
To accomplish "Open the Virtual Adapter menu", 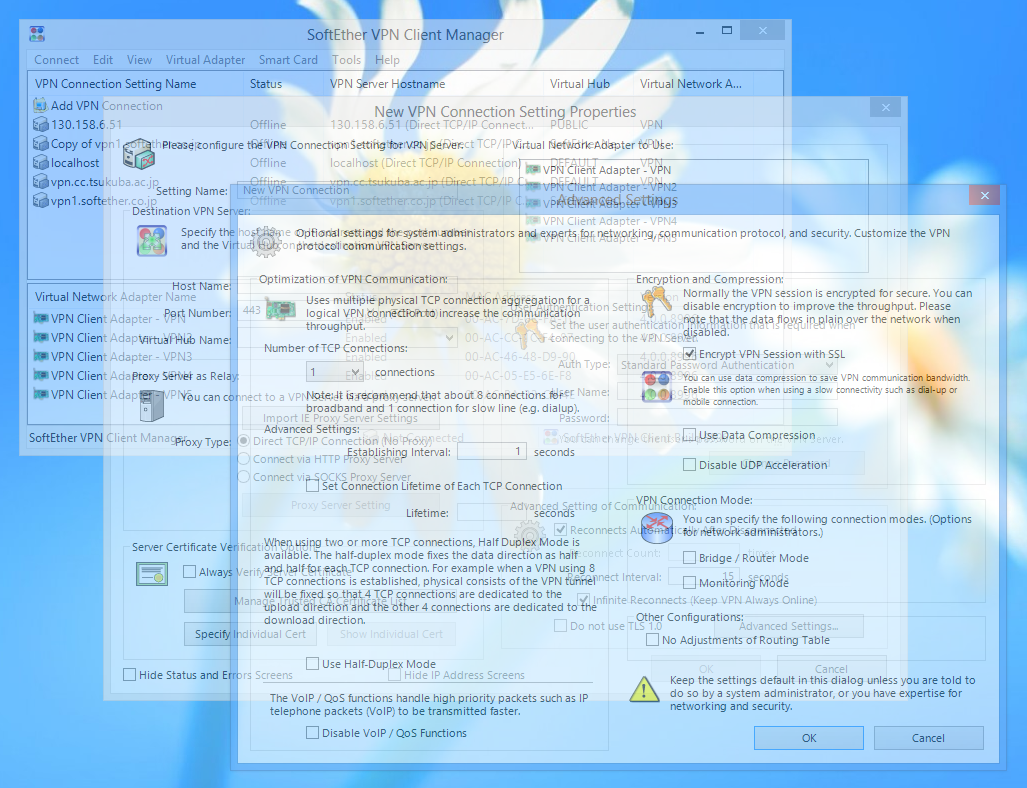I will (x=205, y=60).
